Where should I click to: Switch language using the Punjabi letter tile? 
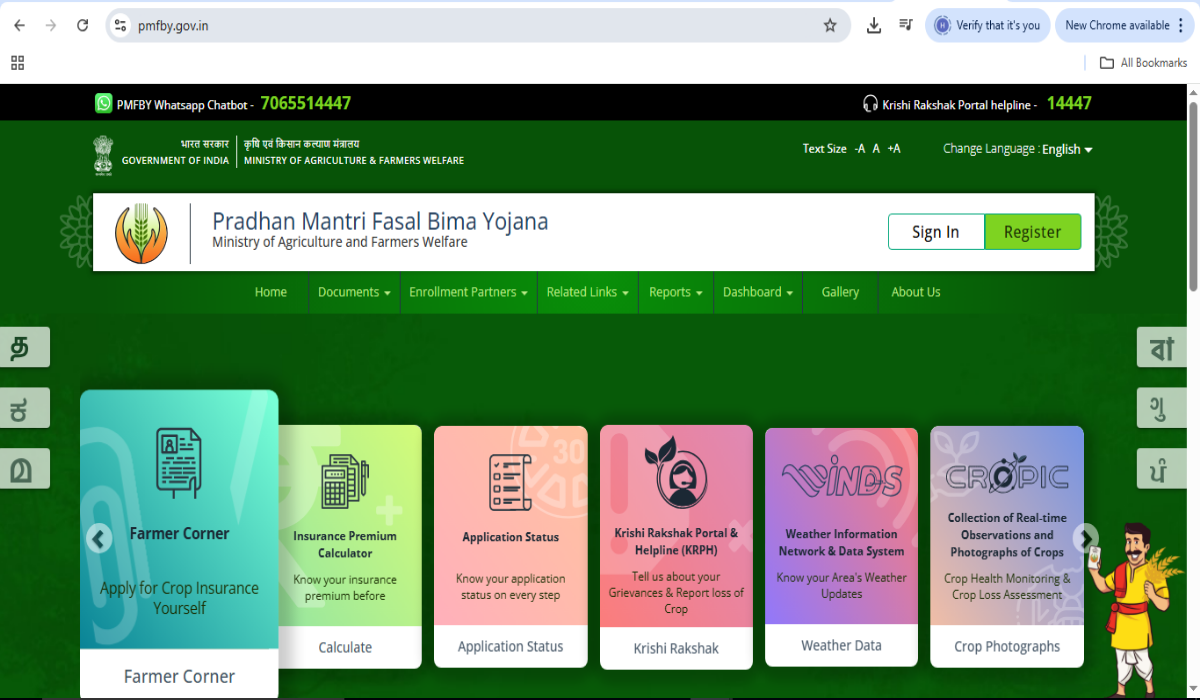tap(1162, 469)
